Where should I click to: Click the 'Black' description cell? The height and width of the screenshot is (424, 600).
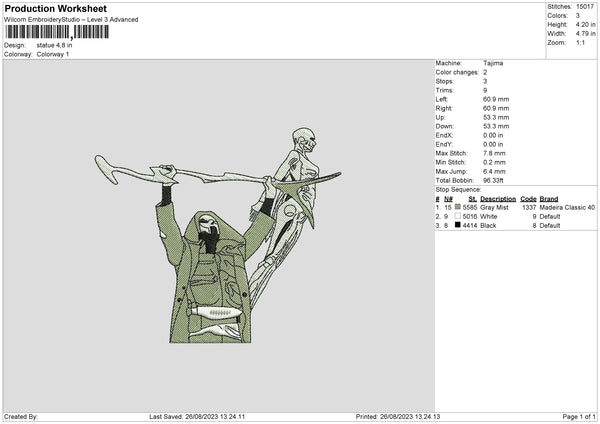coord(488,226)
